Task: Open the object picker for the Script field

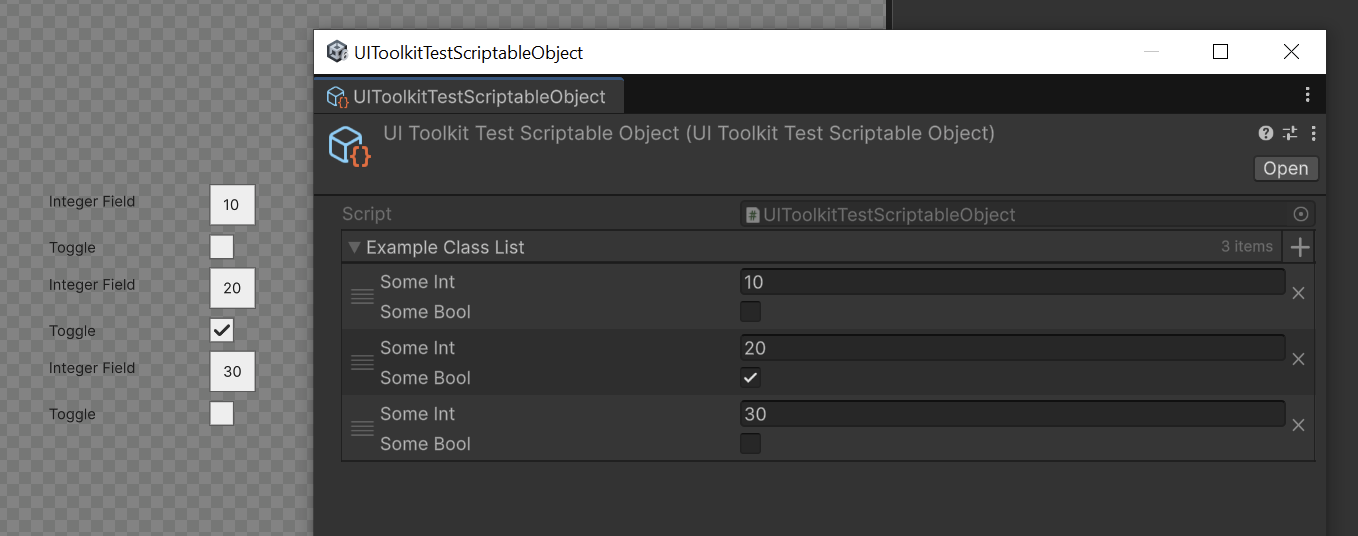Action: pos(1301,214)
